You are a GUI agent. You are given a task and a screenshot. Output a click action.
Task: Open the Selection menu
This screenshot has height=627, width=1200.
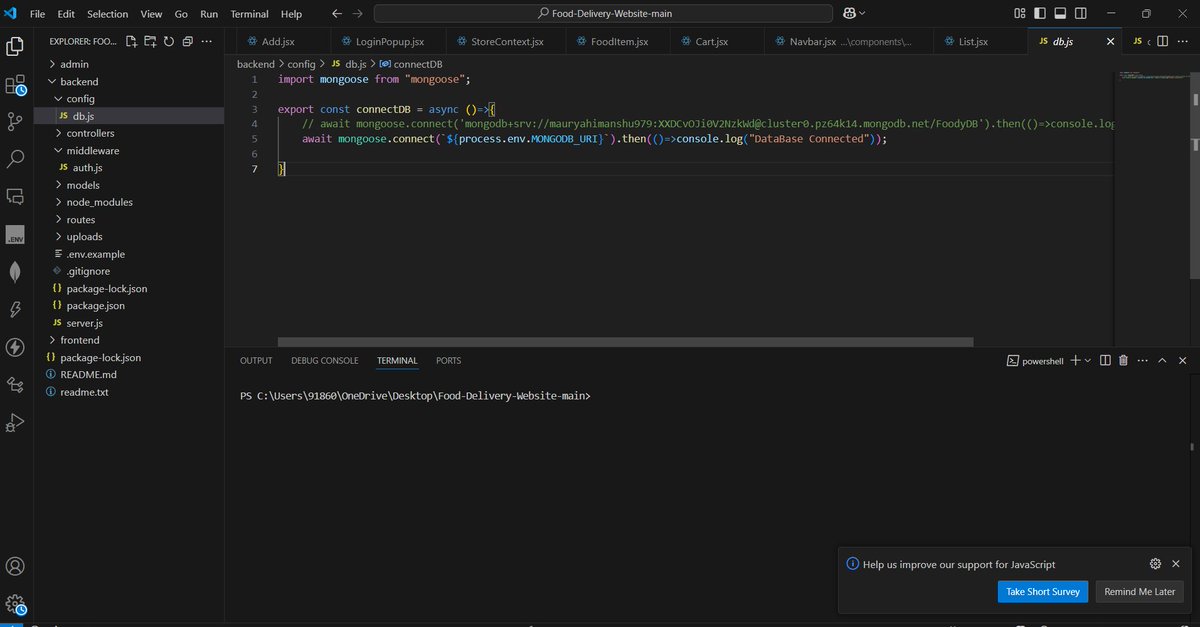point(107,14)
